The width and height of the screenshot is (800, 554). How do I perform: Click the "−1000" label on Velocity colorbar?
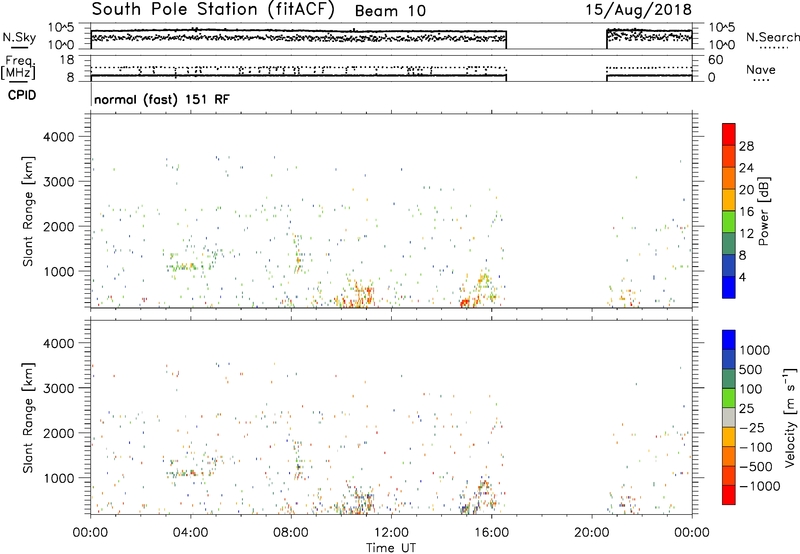click(759, 486)
